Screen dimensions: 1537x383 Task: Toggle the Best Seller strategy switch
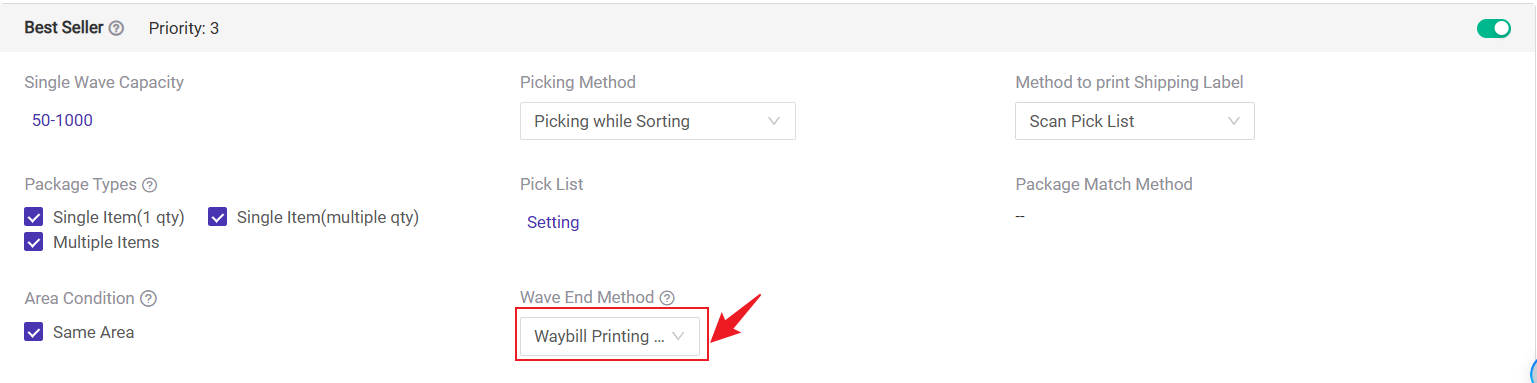point(1493,28)
